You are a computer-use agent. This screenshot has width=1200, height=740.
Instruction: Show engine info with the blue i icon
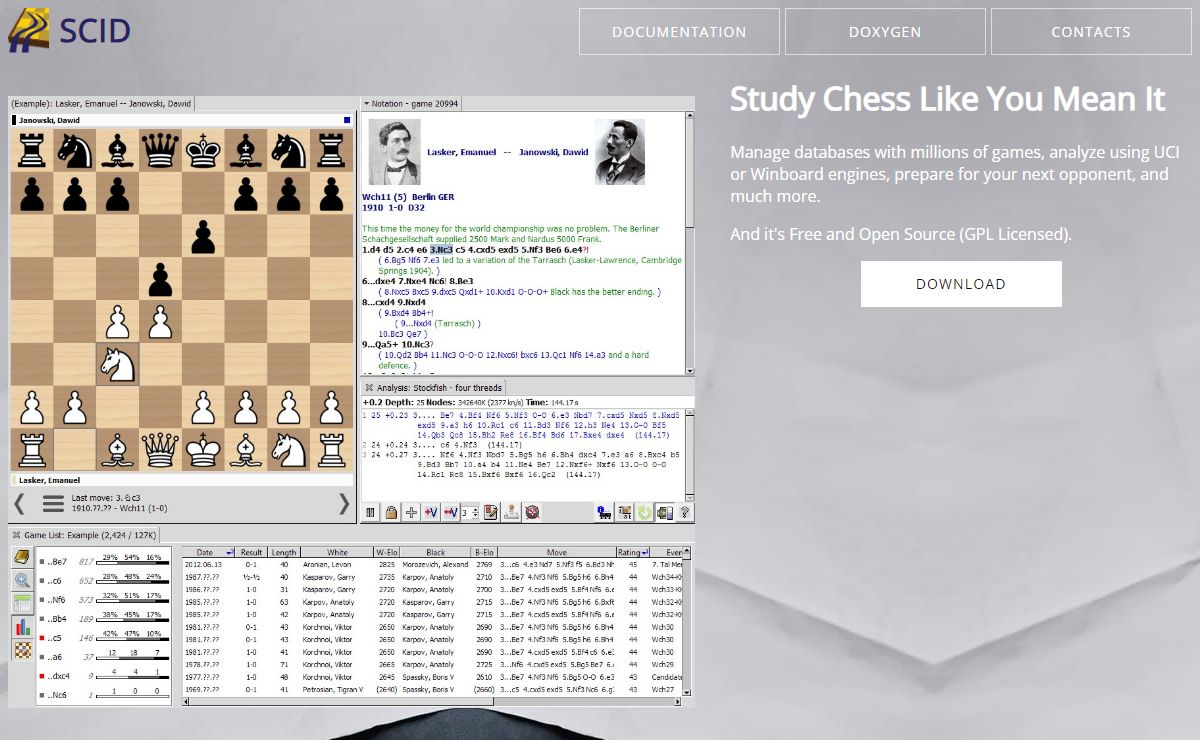point(604,512)
